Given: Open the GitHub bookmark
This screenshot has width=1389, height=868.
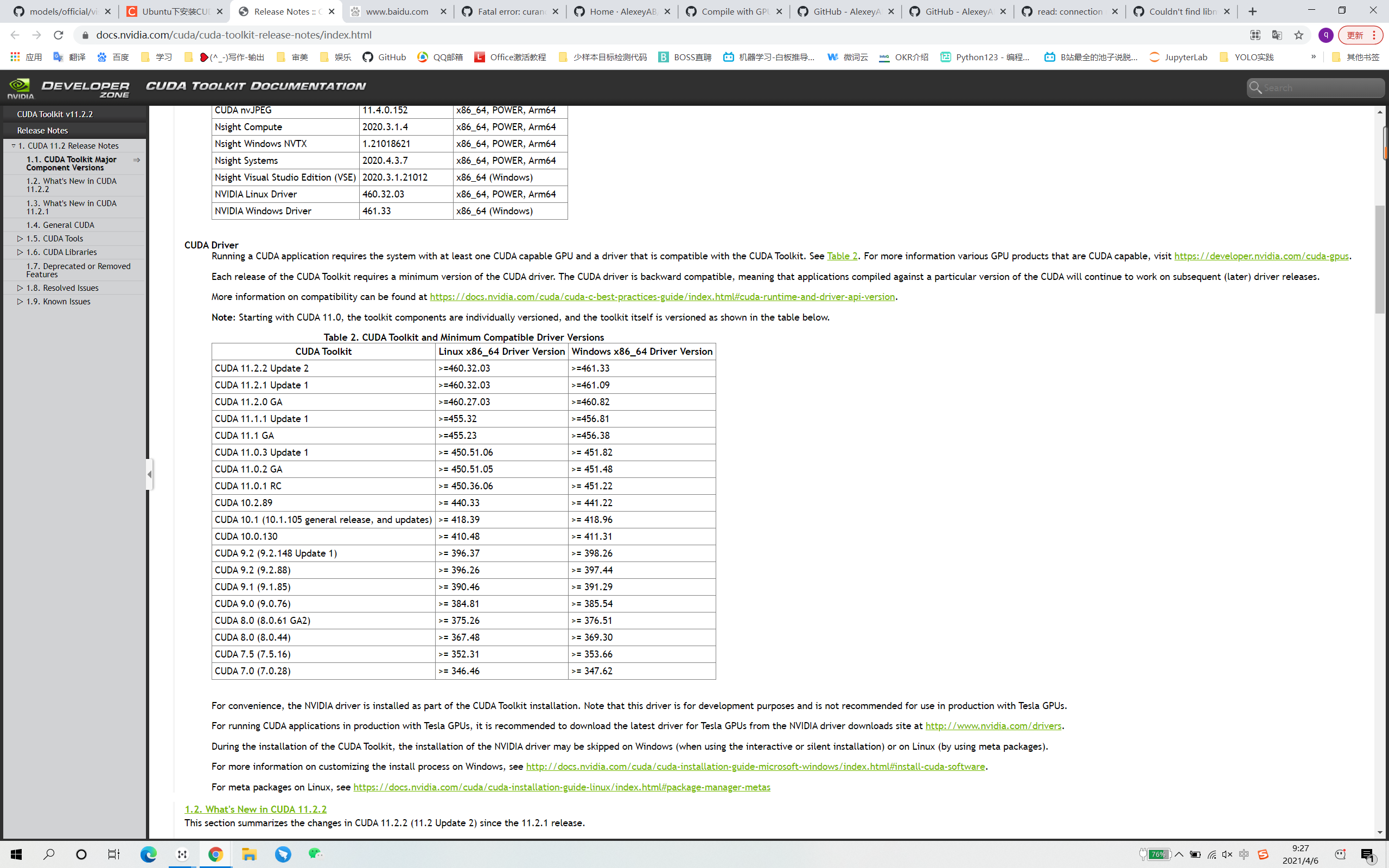Looking at the screenshot, I should (x=384, y=57).
